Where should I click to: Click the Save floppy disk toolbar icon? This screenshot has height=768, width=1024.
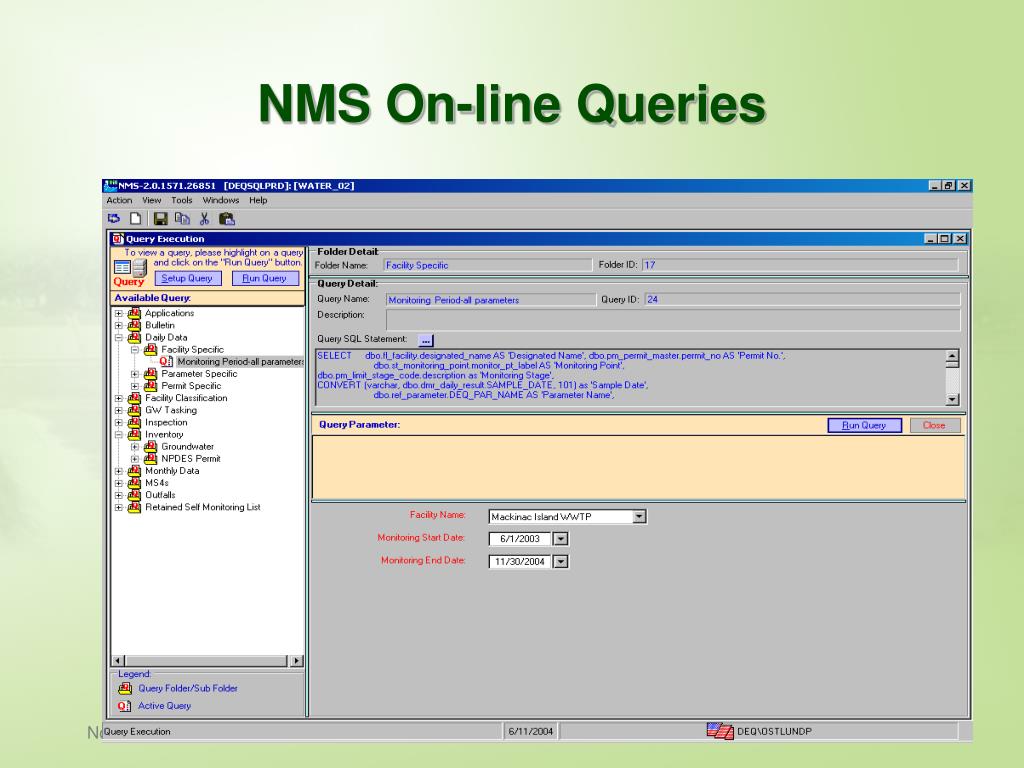160,219
